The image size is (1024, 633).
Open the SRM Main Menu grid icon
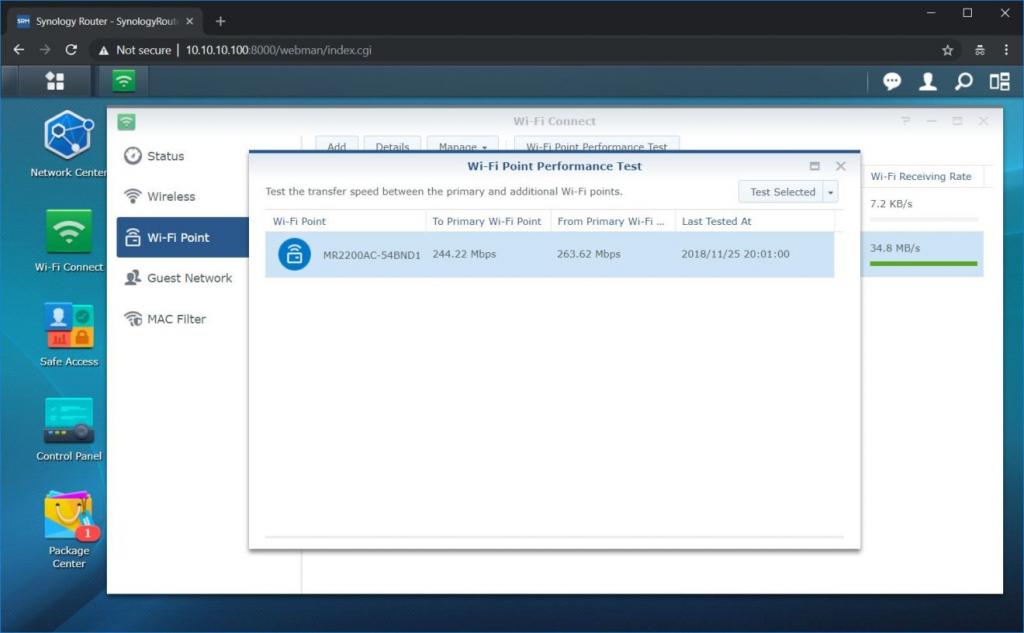[x=55, y=81]
